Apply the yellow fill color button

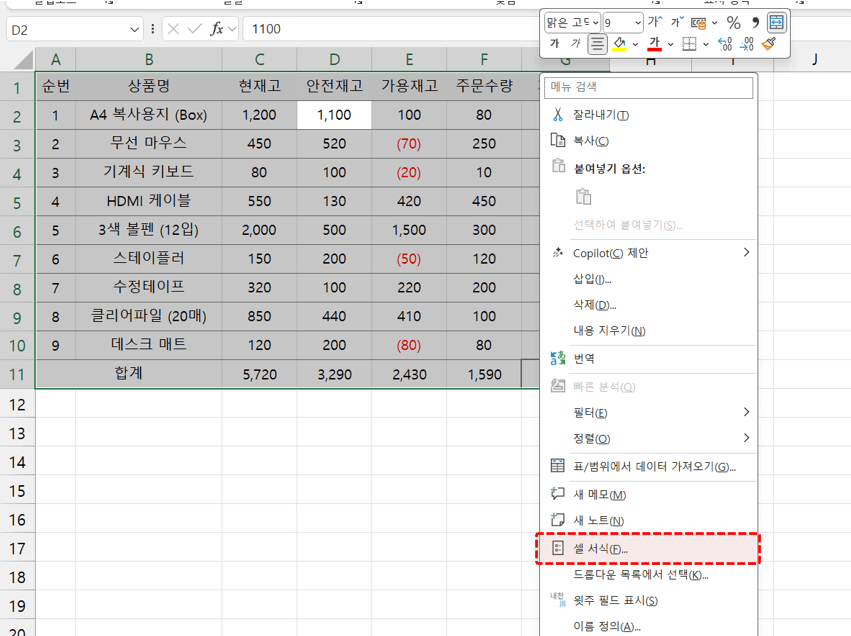pyautogui.click(x=619, y=44)
